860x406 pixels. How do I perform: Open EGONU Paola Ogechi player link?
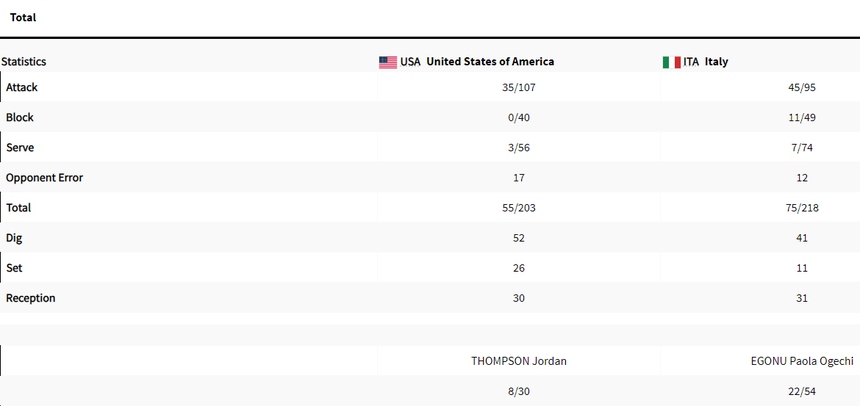[x=801, y=361]
